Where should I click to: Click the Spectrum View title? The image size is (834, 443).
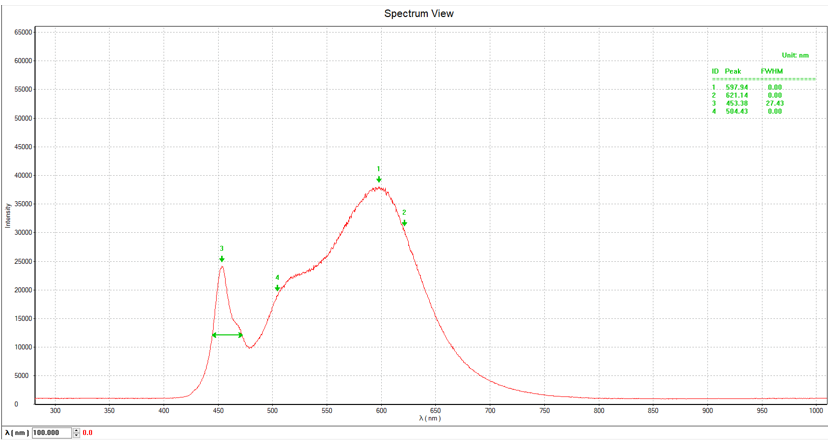(419, 14)
